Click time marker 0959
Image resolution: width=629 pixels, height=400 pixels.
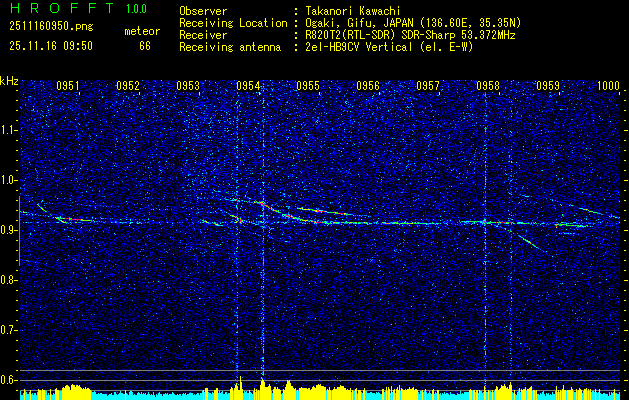click(x=548, y=85)
